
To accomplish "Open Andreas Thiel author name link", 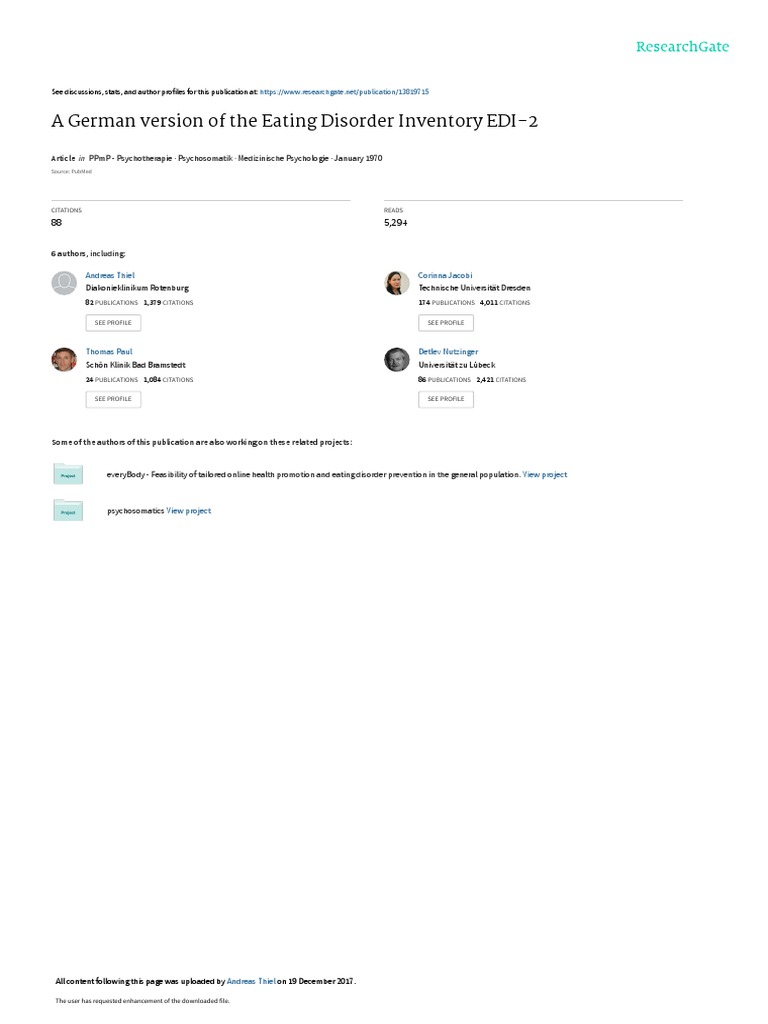I will click(110, 276).
